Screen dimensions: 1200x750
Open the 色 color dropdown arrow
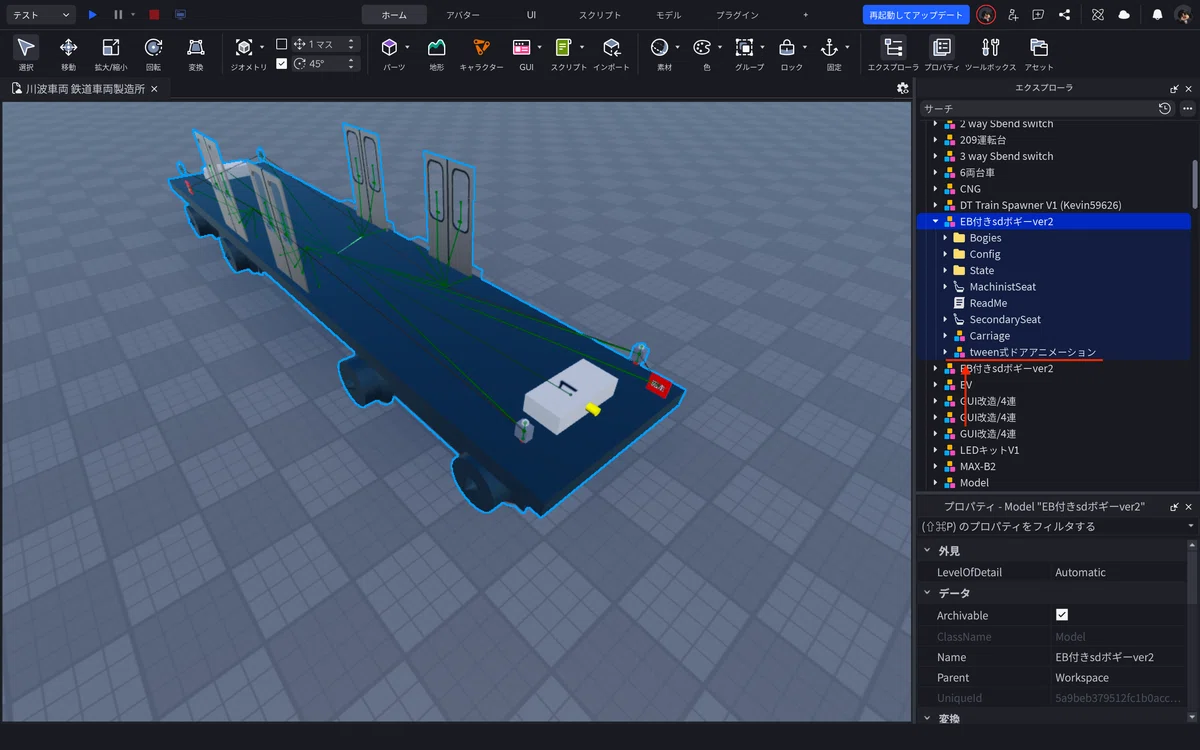pos(720,47)
